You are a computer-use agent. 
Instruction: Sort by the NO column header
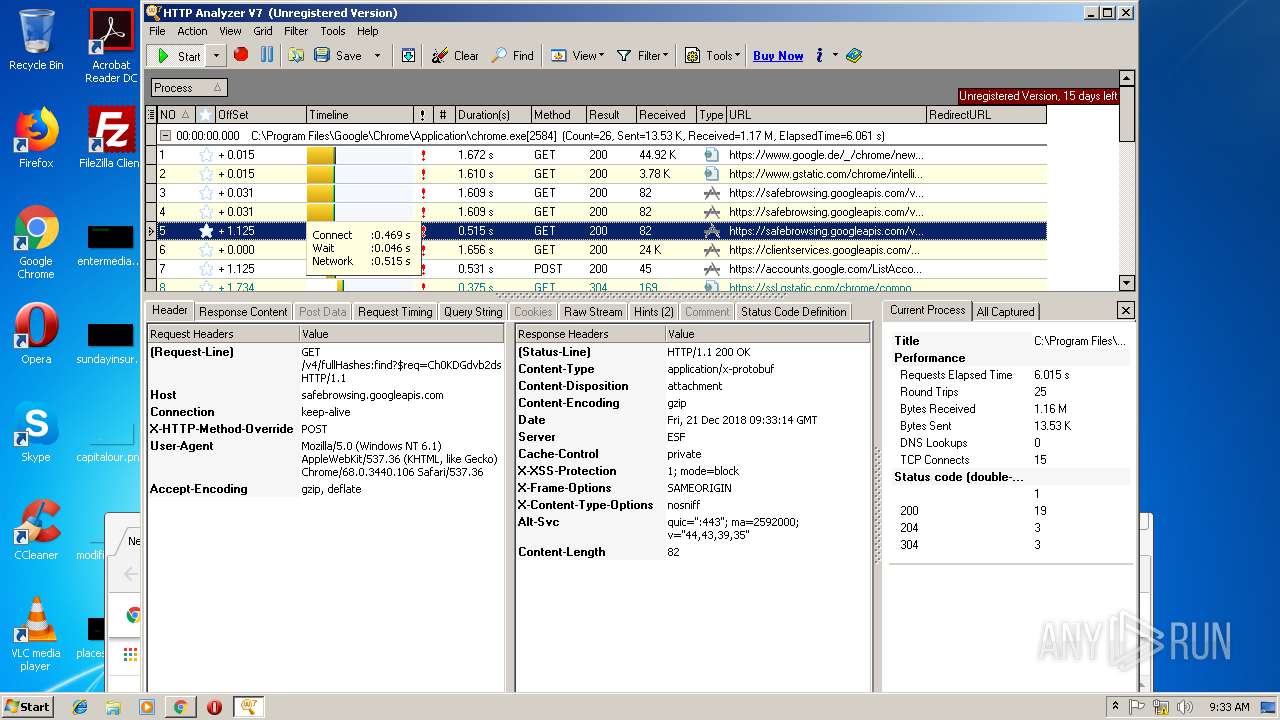point(176,115)
